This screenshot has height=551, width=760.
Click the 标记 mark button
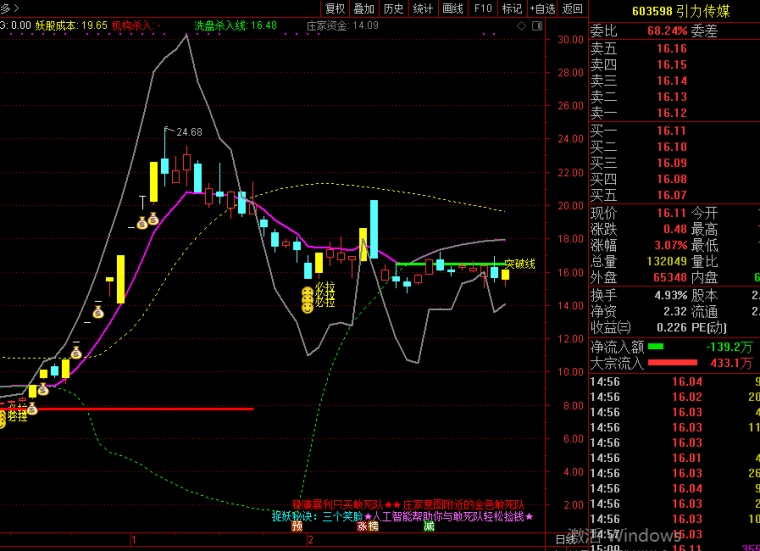(x=512, y=8)
